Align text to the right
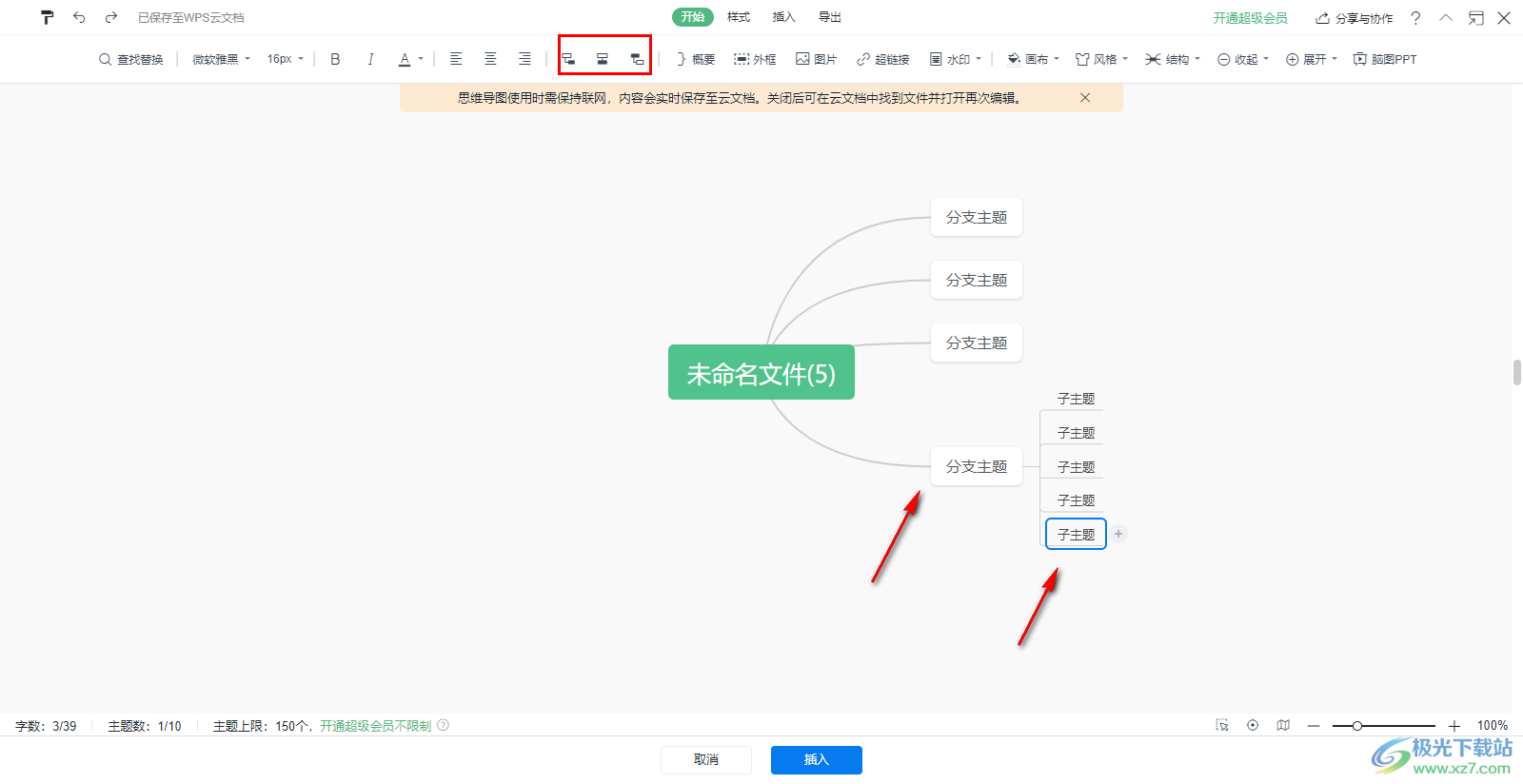 [524, 59]
